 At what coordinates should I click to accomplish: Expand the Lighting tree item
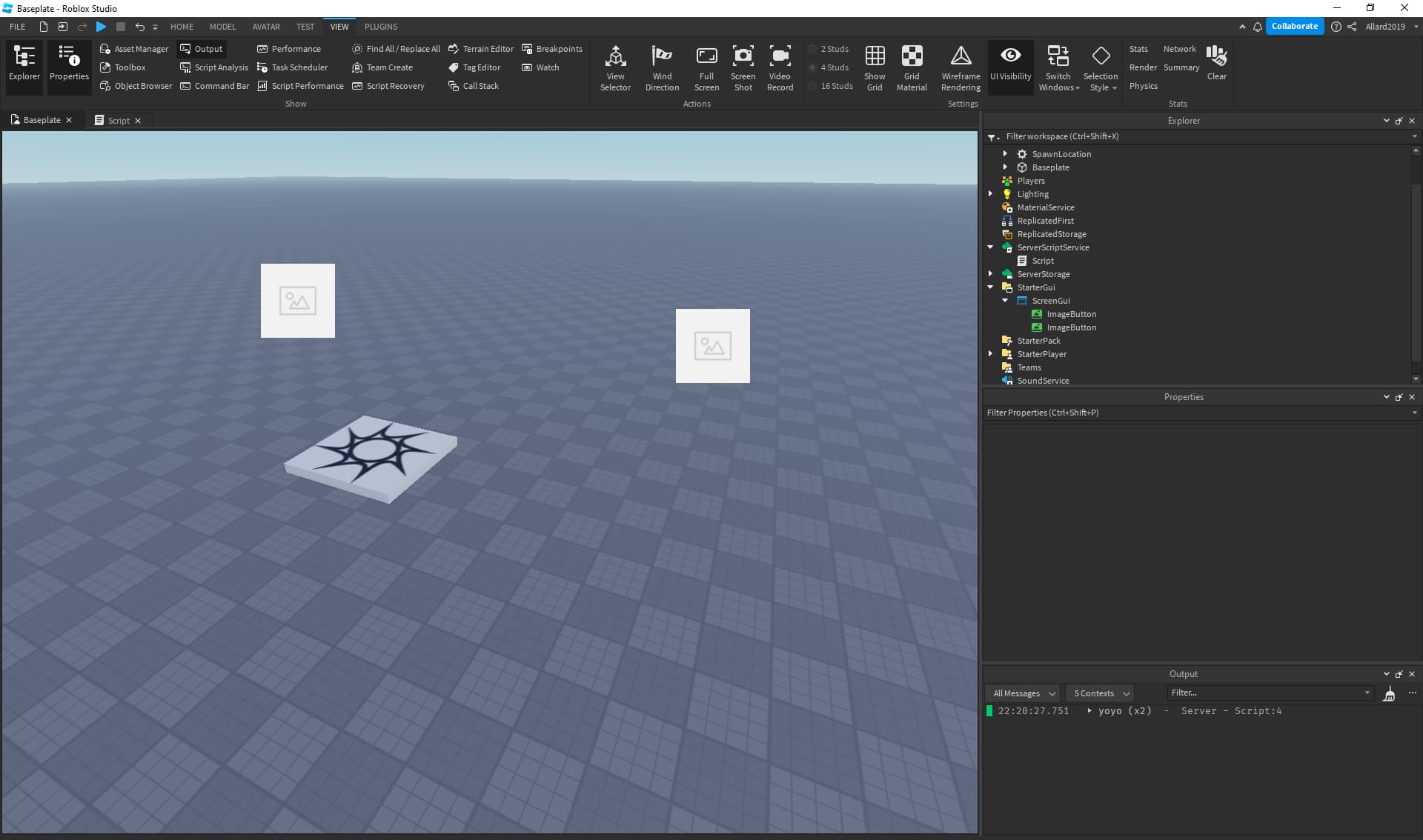(x=991, y=193)
